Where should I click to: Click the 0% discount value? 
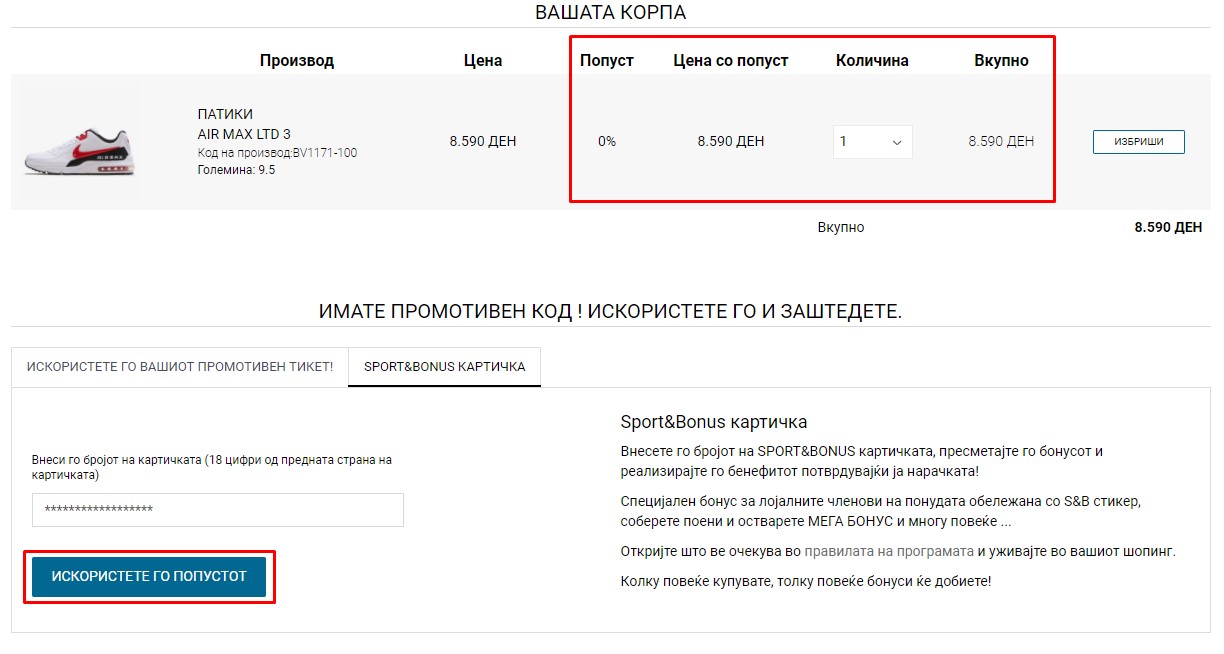[607, 141]
